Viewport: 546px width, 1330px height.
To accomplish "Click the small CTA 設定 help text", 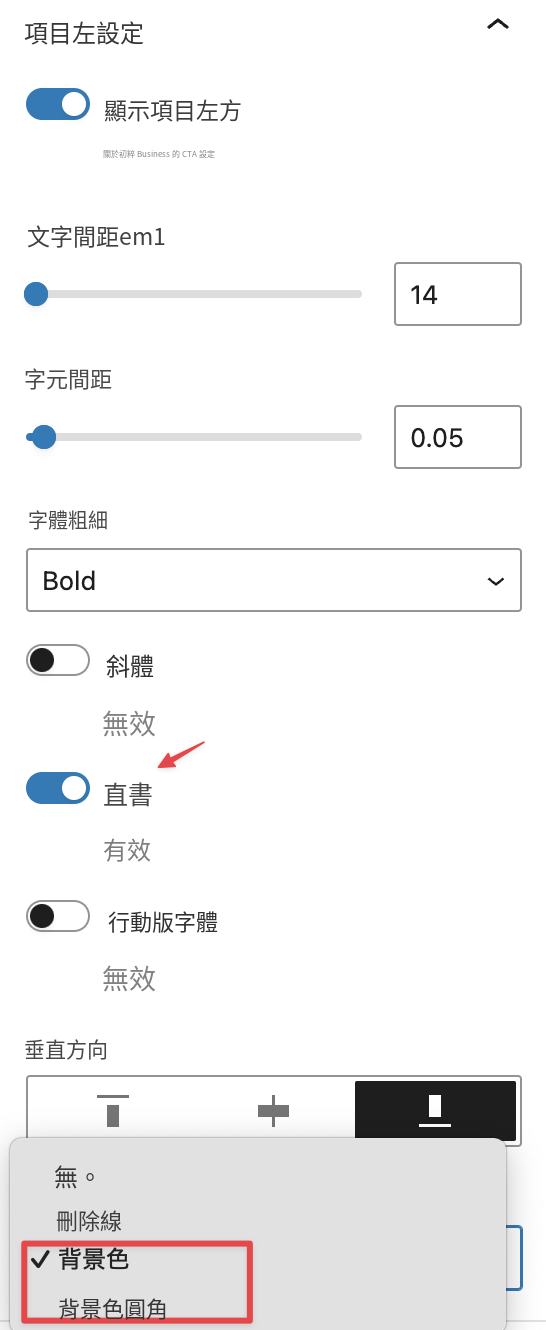I will [x=159, y=154].
